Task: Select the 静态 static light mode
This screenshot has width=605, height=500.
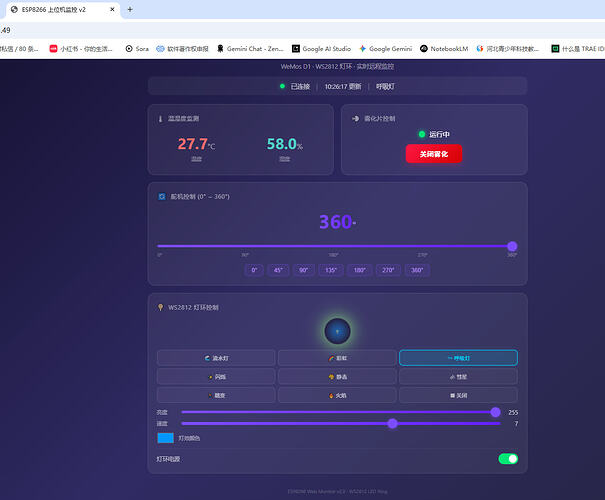Action: click(338, 377)
